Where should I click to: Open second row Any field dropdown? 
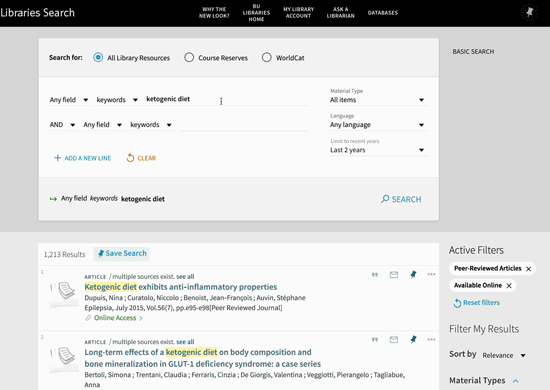[x=103, y=125]
